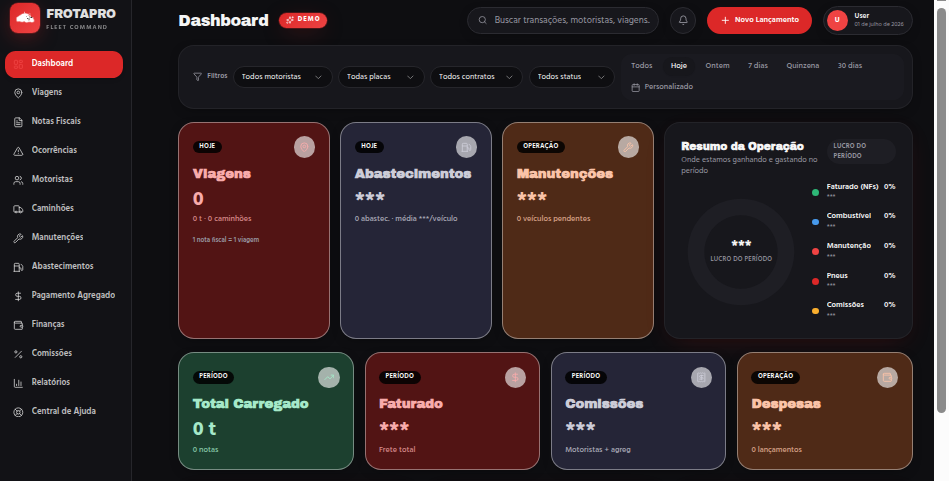
Task: Click the Notas Fiscais document icon in sidebar
Action: pos(18,122)
